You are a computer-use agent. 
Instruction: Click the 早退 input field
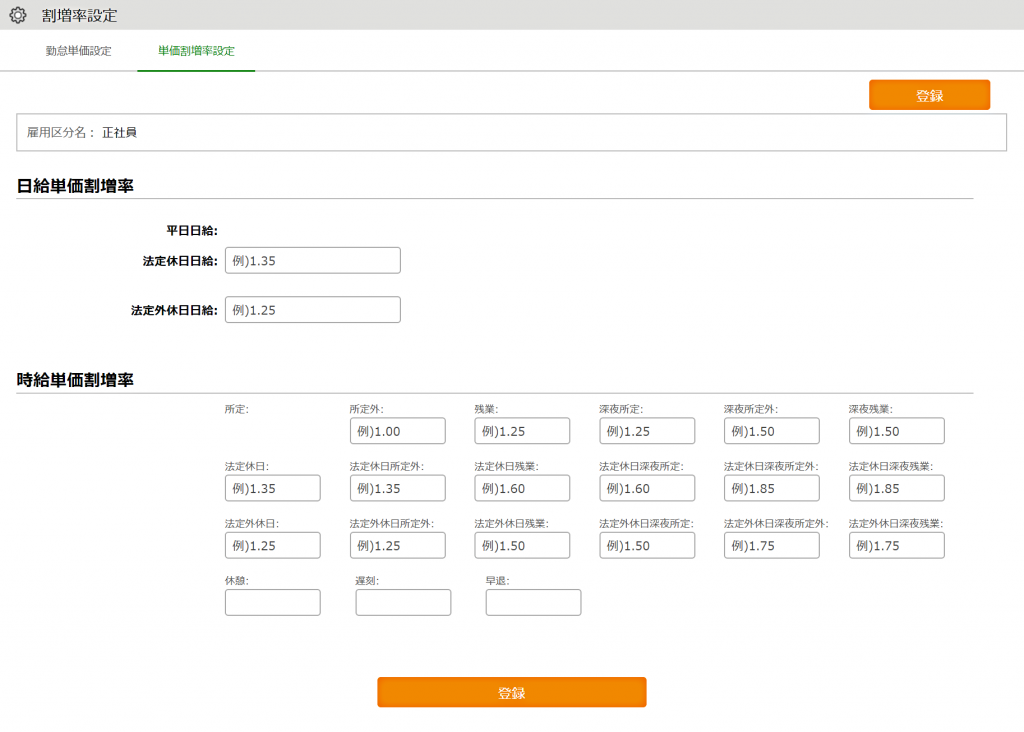(533, 602)
